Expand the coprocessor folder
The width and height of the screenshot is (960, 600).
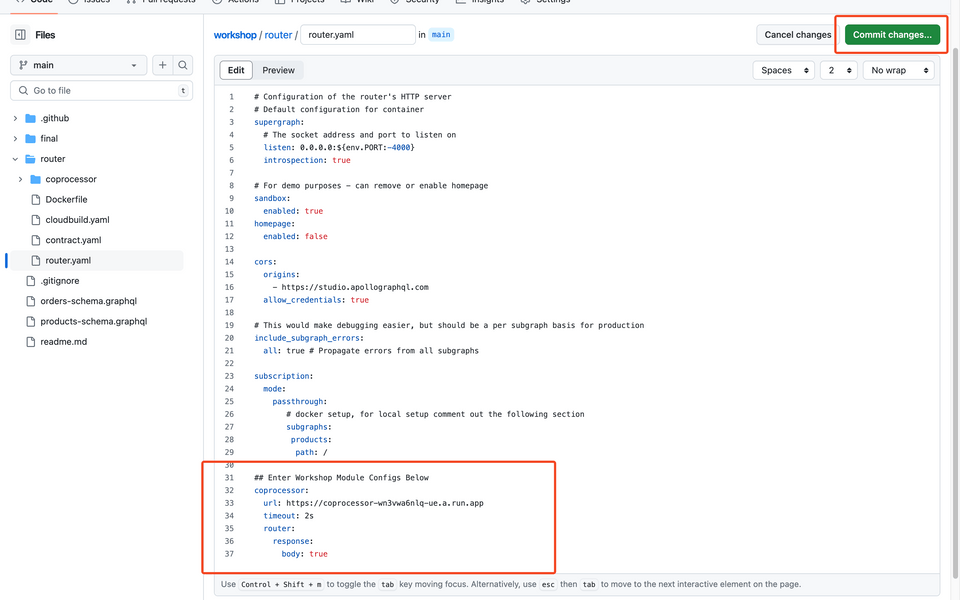tap(20, 179)
